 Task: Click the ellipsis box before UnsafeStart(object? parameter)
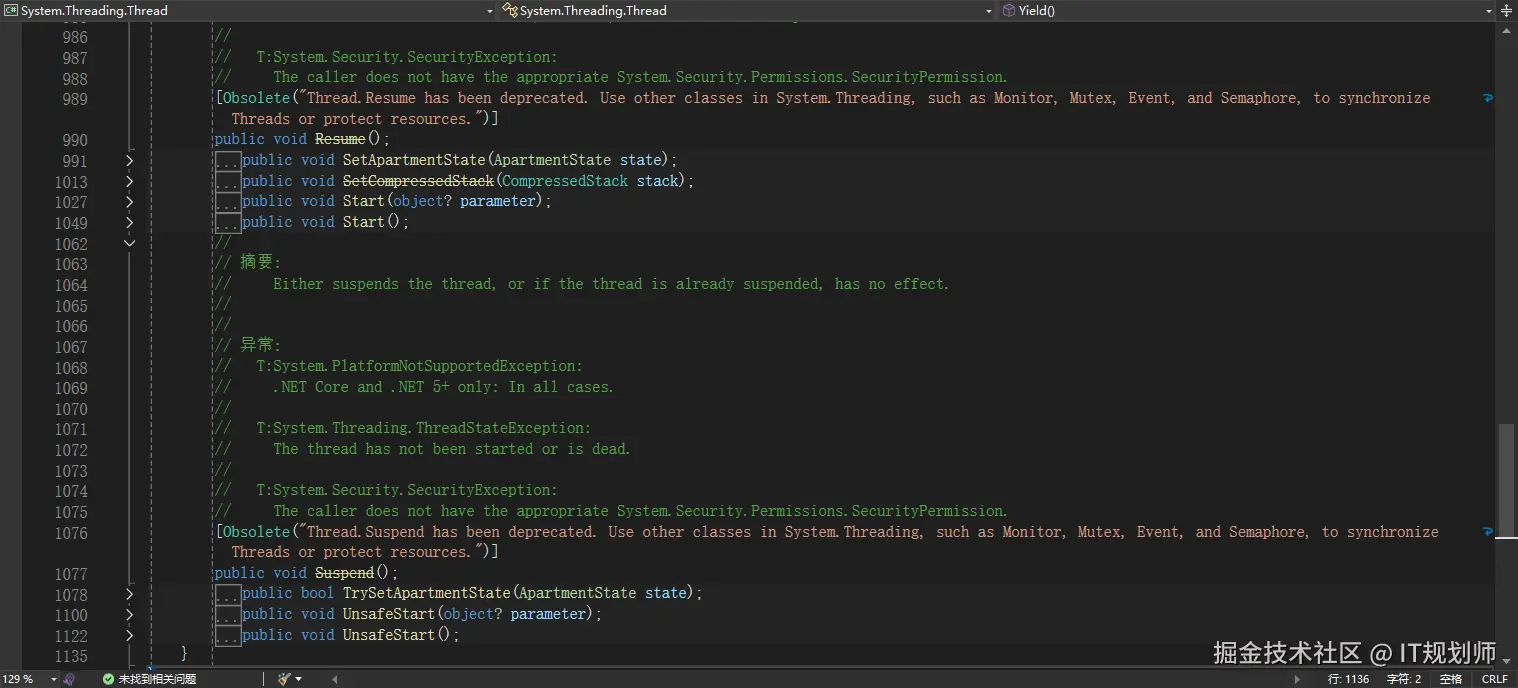[228, 614]
